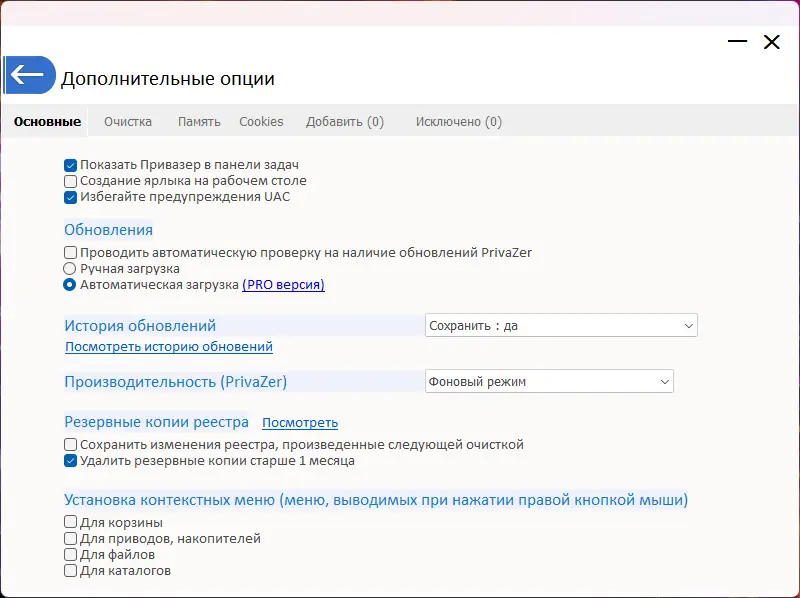Screen dimensions: 800x598
Task: Open 'Посмотреть историю обновлений' link
Action: (x=169, y=347)
